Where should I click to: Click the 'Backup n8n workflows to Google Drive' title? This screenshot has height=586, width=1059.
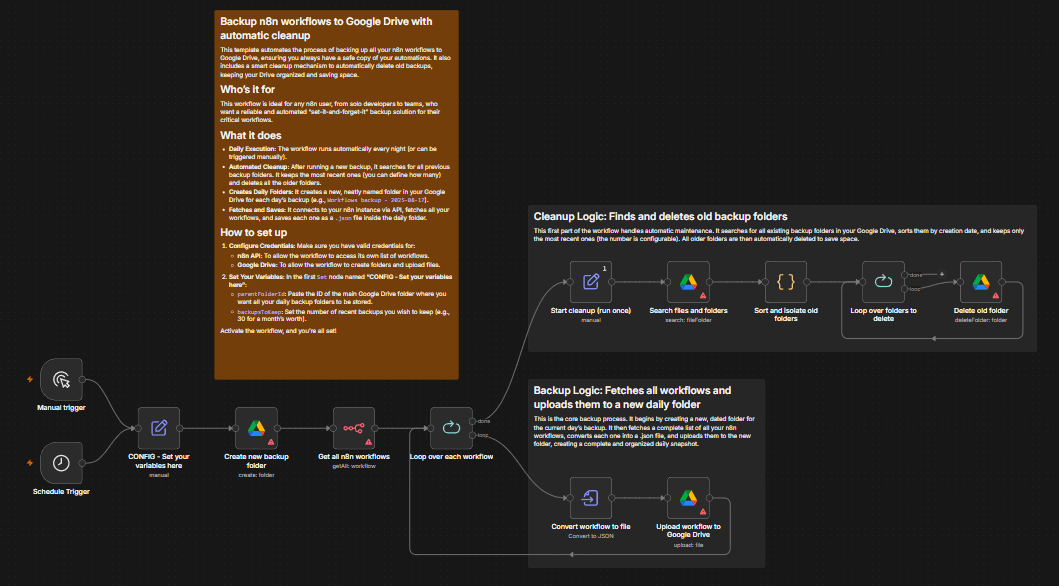pyautogui.click(x=326, y=28)
